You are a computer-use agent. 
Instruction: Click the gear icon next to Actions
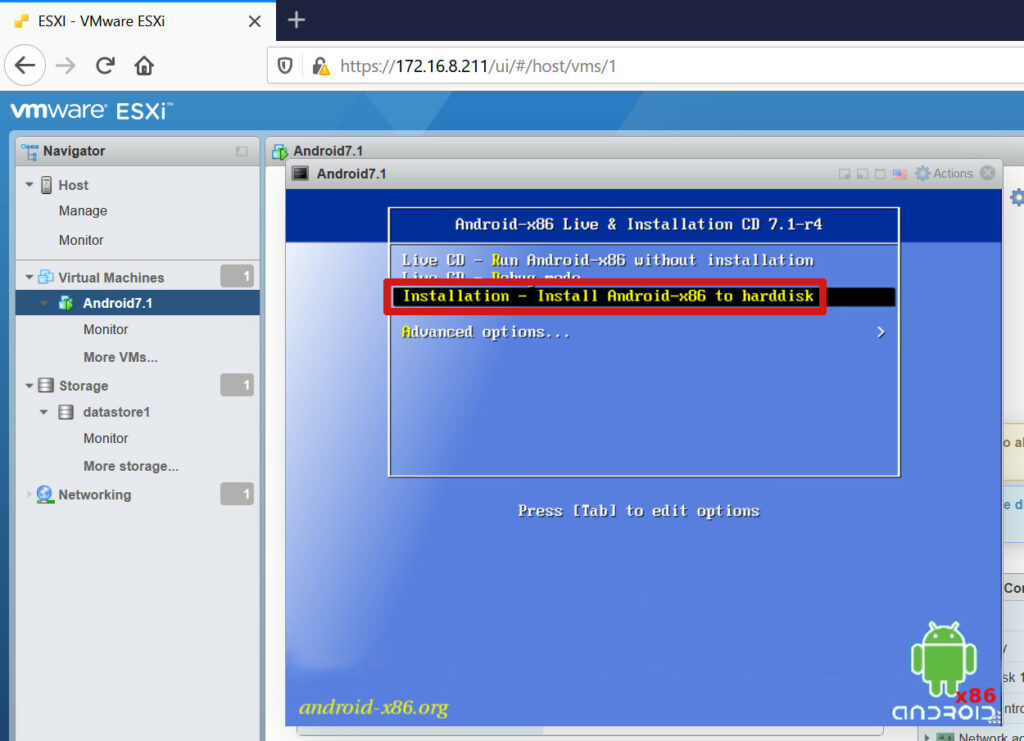click(x=922, y=173)
